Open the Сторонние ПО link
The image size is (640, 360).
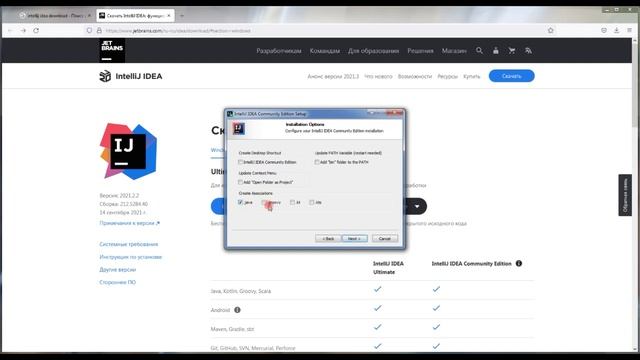tap(118, 282)
